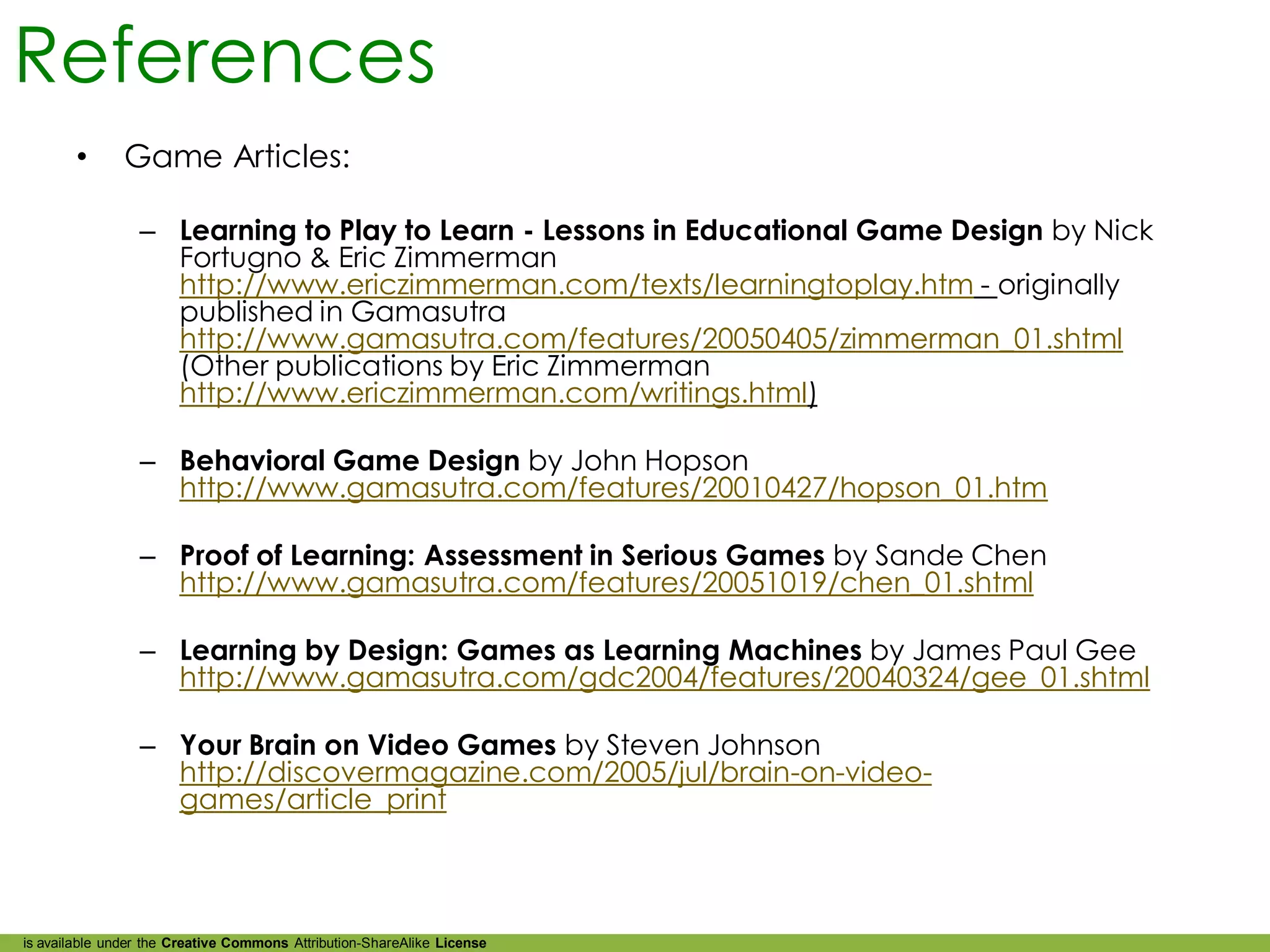Open the ericzimmerman.com learningtoplay.htm link

click(577, 285)
